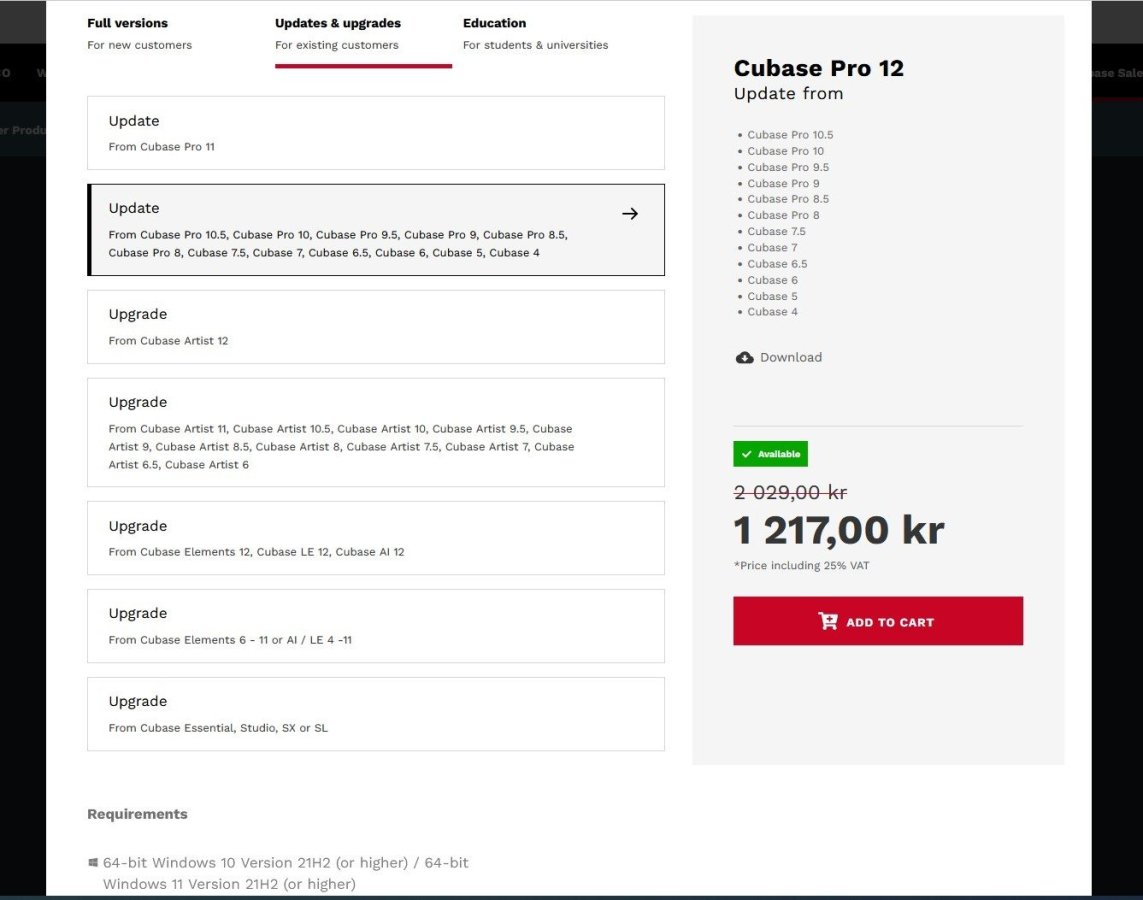The image size is (1143, 900).
Task: Switch to the Education tab
Action: click(535, 33)
